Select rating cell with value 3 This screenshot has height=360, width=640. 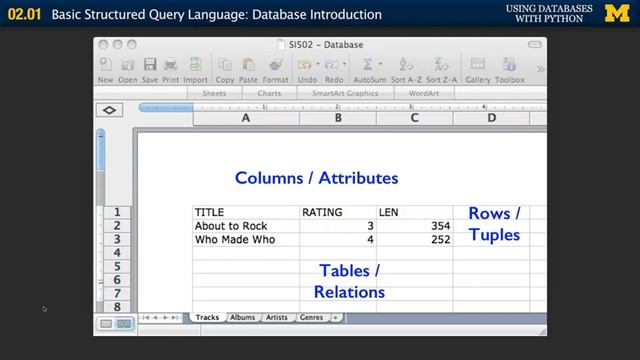338,226
